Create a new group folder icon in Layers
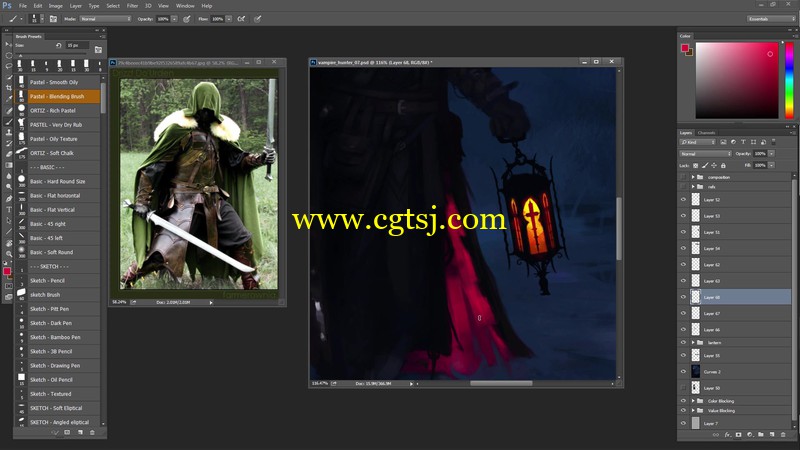This screenshot has width=800, height=450. point(761,435)
